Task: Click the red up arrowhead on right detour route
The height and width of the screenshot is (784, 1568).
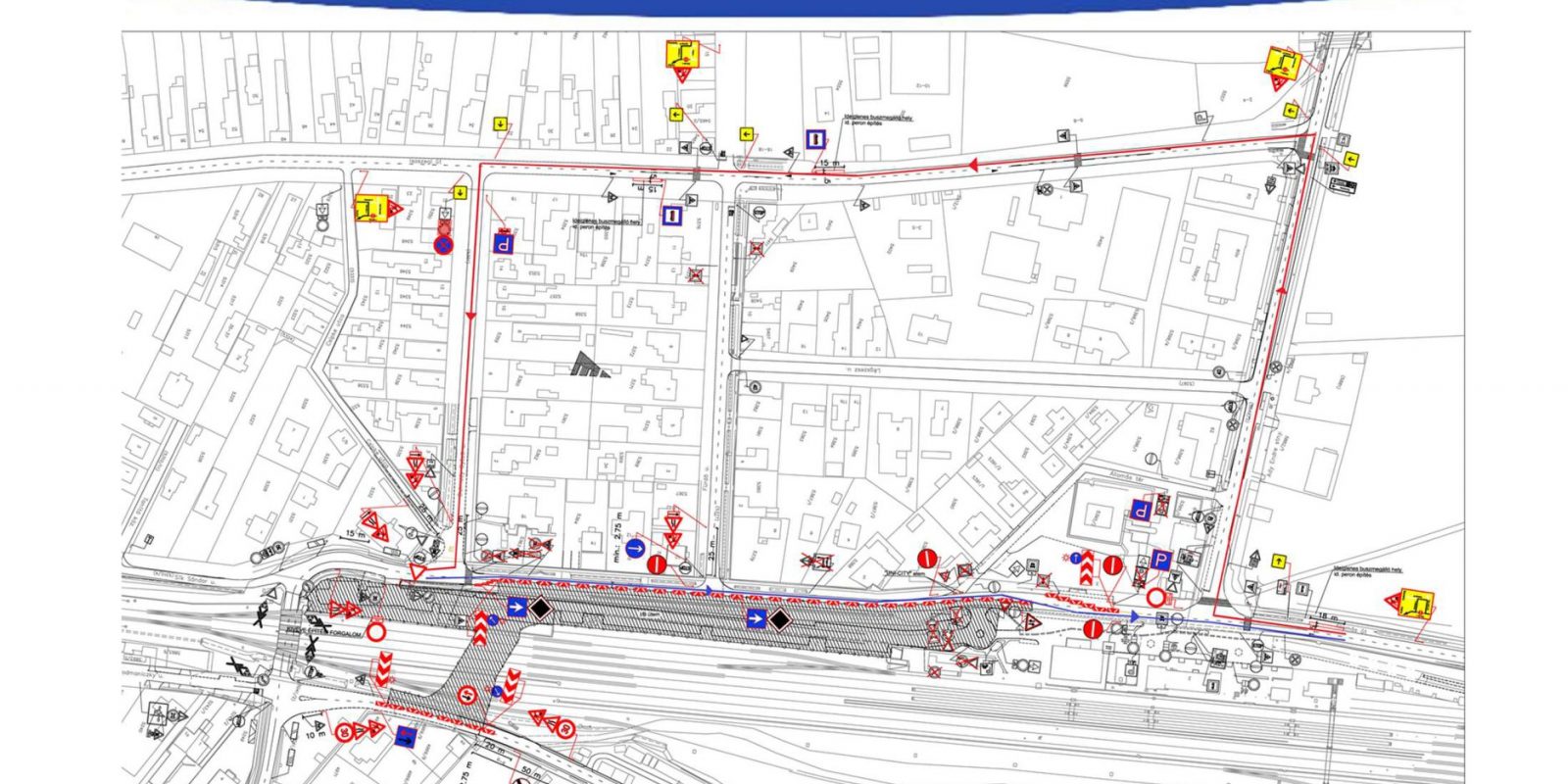Action: coord(1282,291)
